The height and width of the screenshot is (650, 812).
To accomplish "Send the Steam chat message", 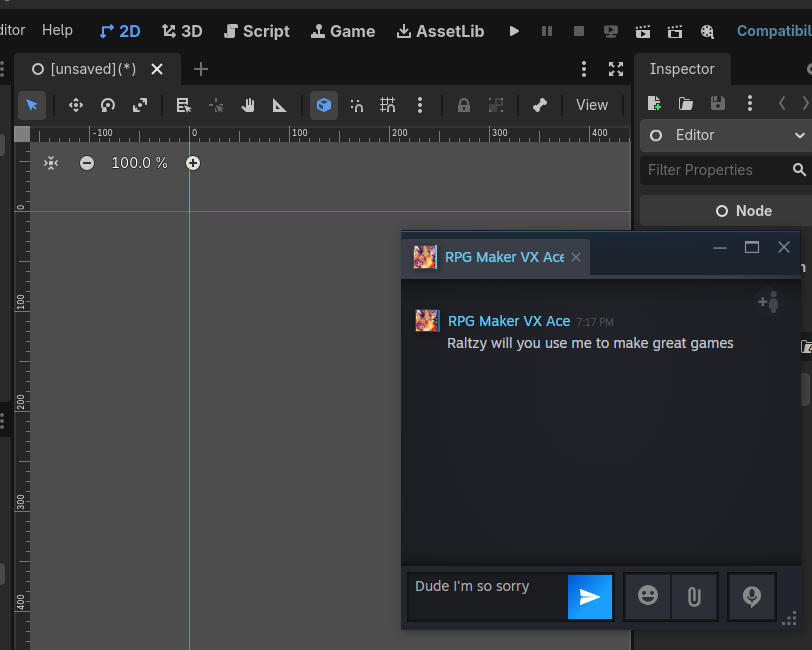I will tap(590, 597).
